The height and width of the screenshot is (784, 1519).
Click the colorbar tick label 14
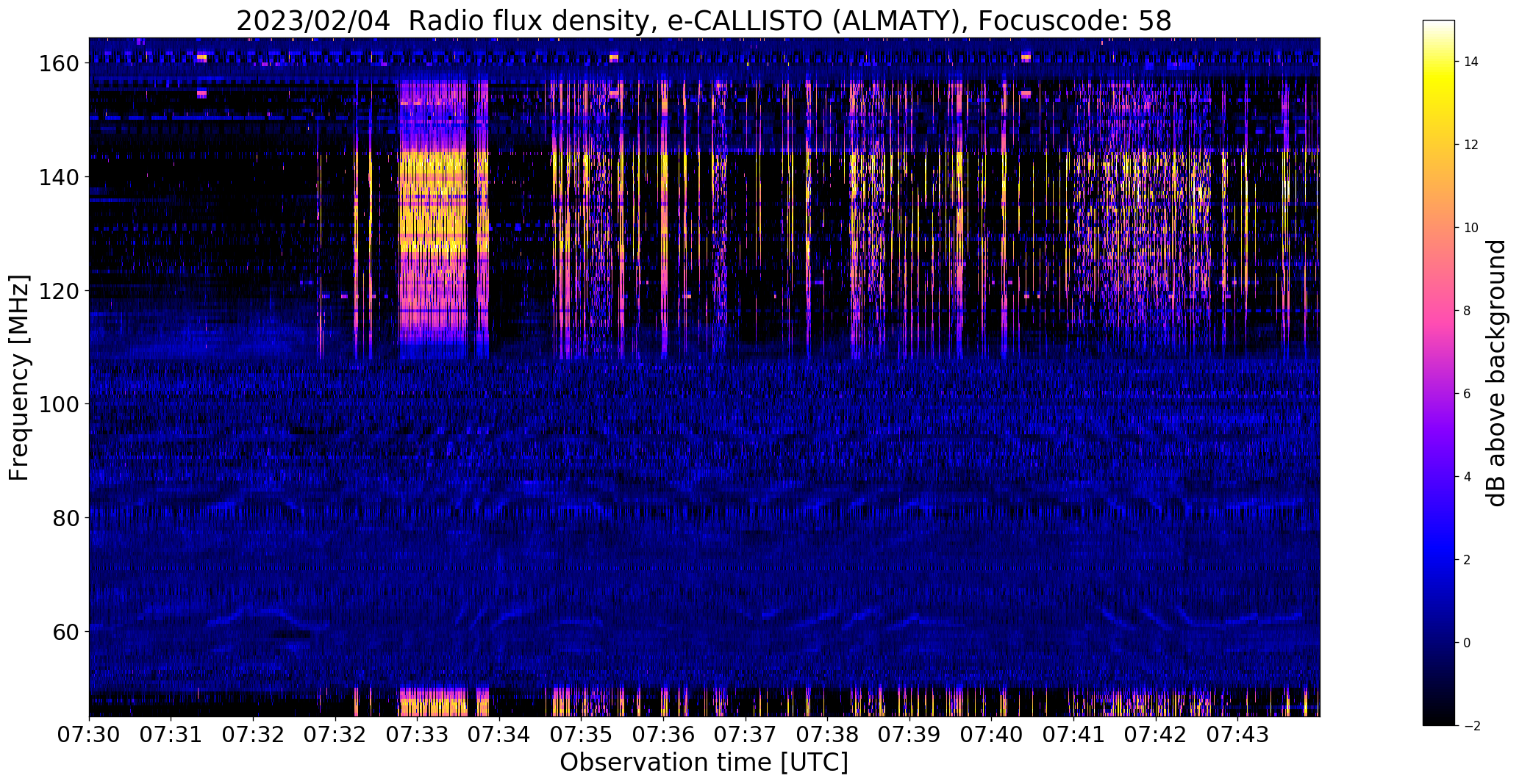(1471, 62)
